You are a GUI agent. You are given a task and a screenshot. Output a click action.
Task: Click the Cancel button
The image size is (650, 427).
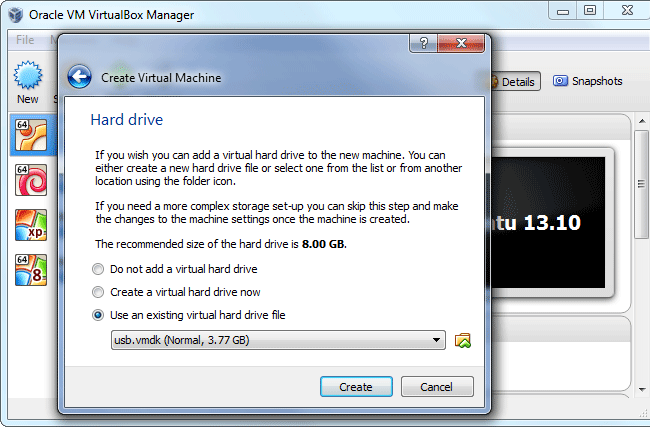pos(437,386)
